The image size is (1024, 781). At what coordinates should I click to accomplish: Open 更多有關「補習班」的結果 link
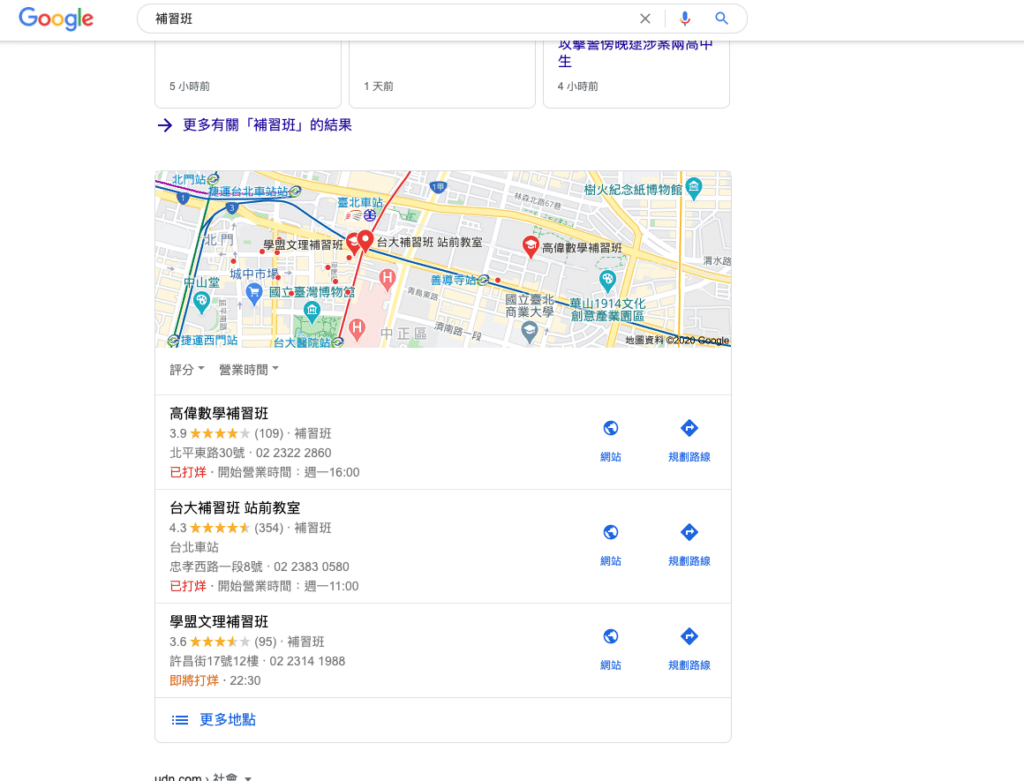tap(266, 125)
